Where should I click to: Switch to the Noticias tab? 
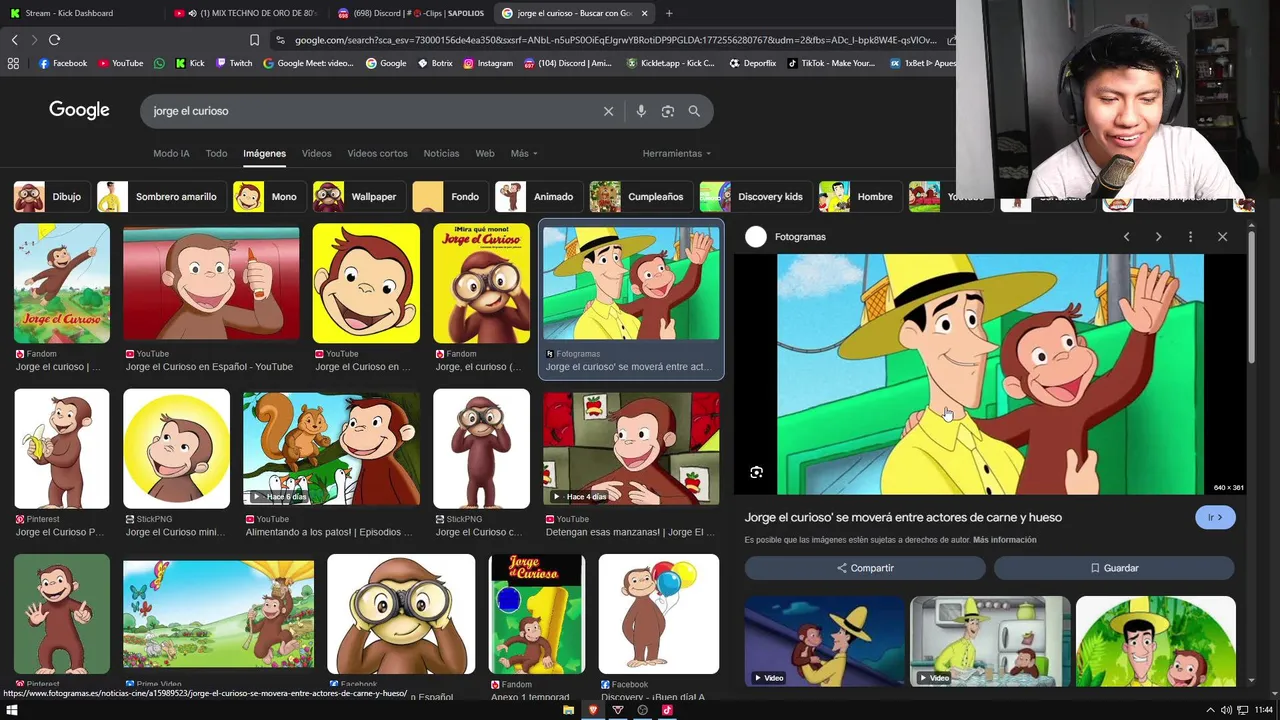(x=441, y=153)
